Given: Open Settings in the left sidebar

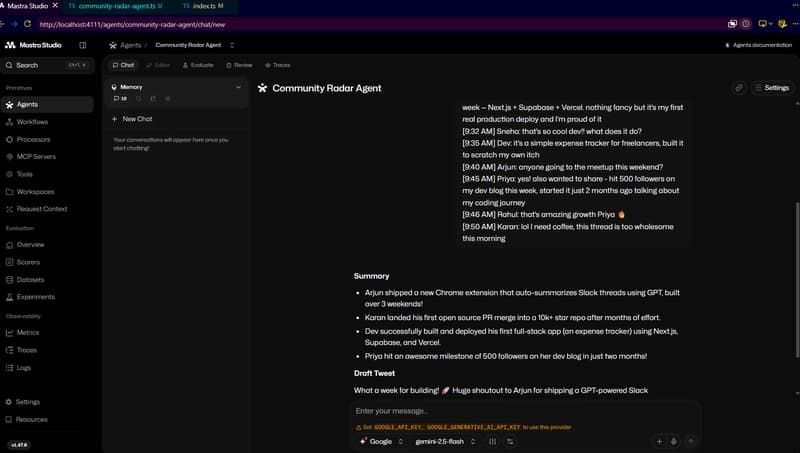Looking at the screenshot, I should click(47, 402).
